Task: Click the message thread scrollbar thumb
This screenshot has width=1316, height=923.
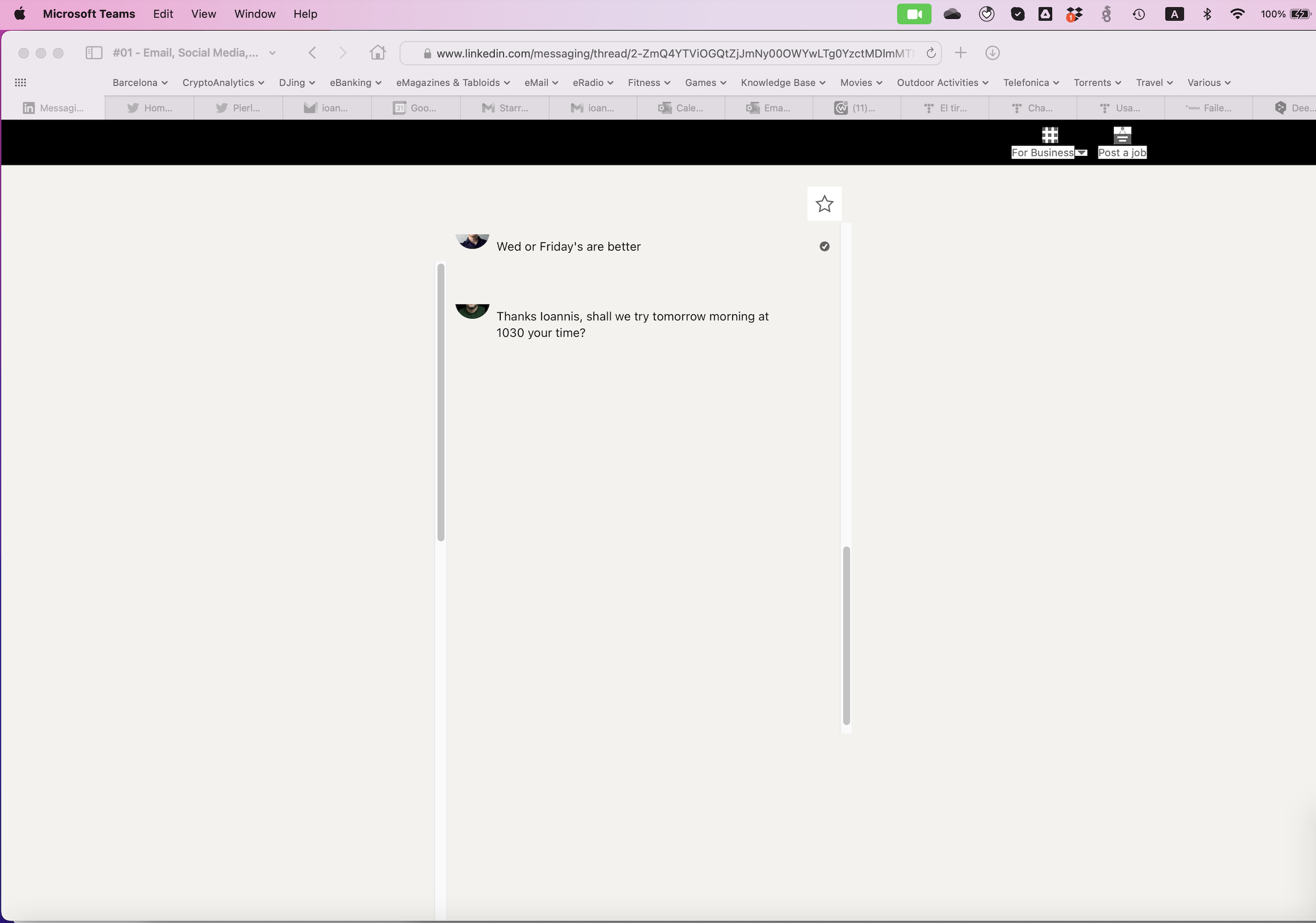Action: [846, 635]
